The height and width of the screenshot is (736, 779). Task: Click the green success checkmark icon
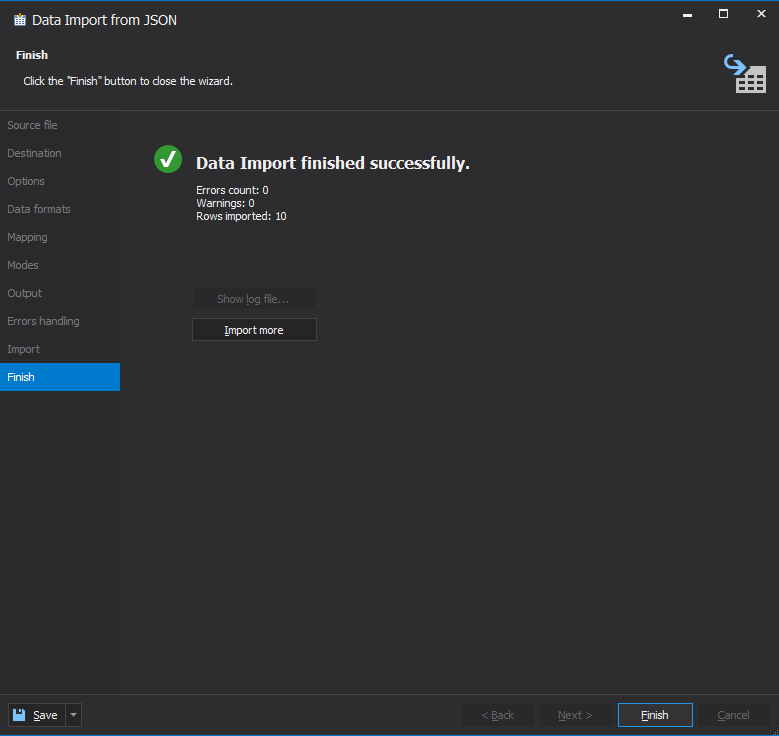[168, 159]
